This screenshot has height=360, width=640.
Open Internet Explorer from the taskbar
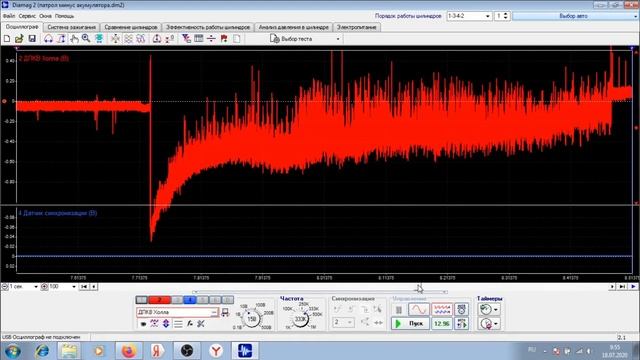click(x=42, y=351)
